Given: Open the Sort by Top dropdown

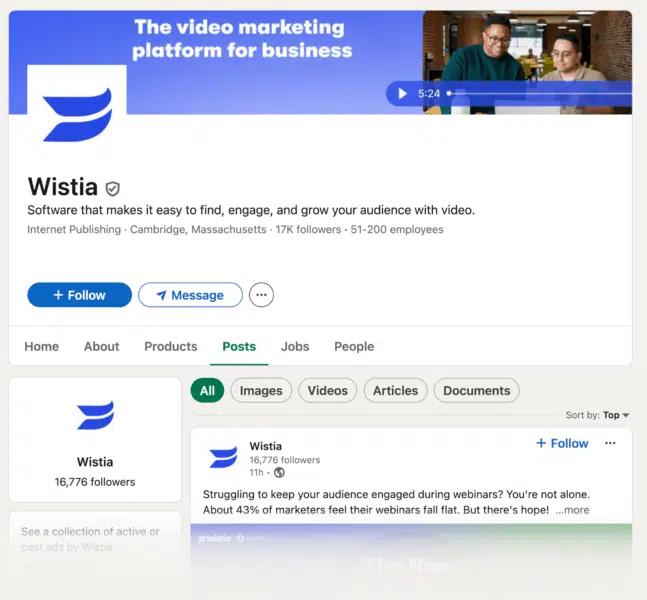Looking at the screenshot, I should 616,415.
